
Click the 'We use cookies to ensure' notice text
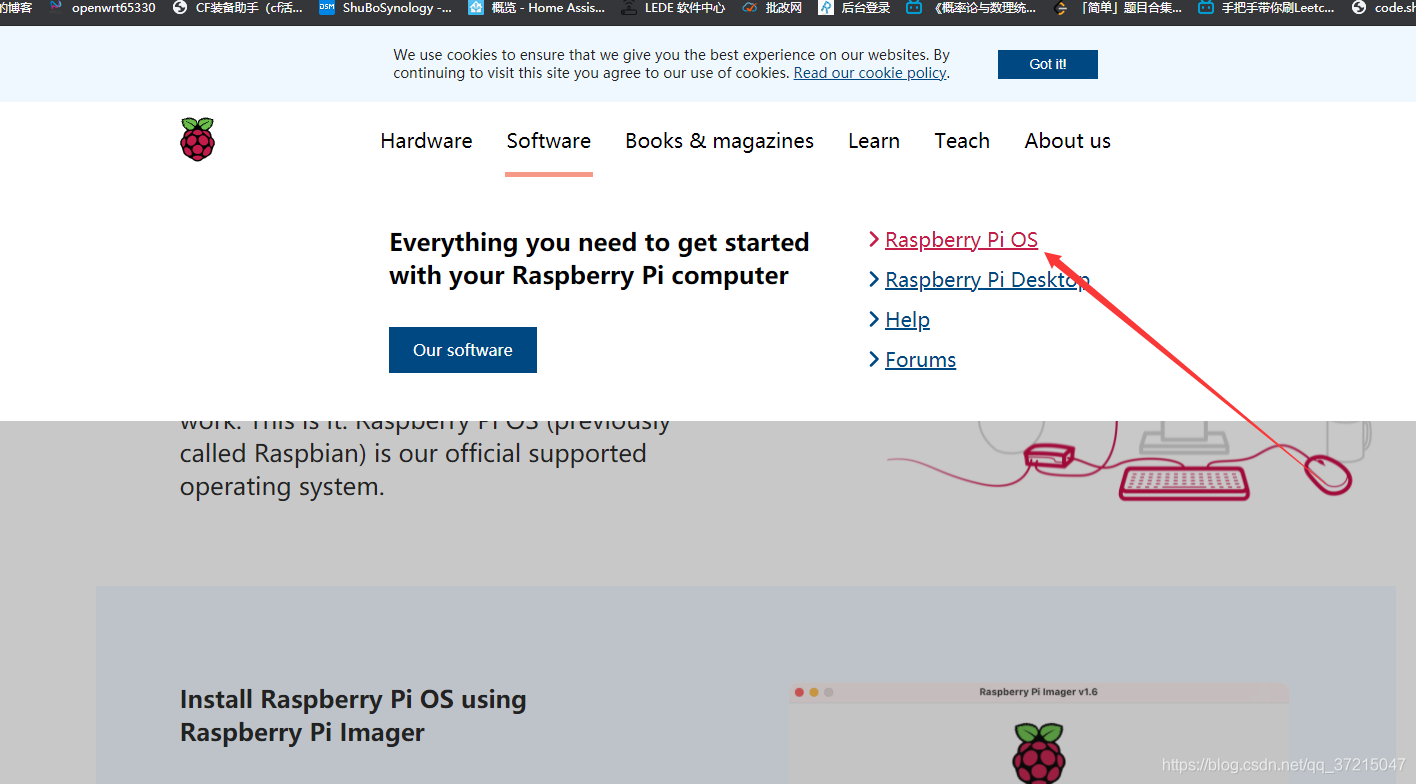pyautogui.click(x=671, y=64)
